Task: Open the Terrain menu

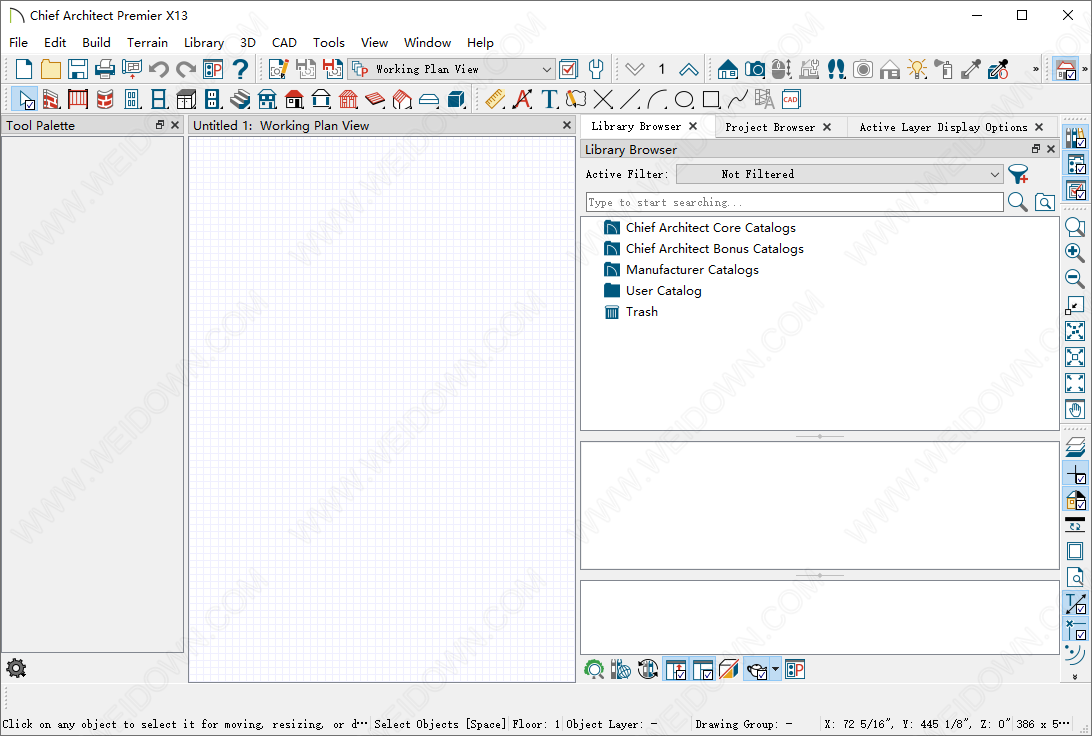Action: point(147,42)
